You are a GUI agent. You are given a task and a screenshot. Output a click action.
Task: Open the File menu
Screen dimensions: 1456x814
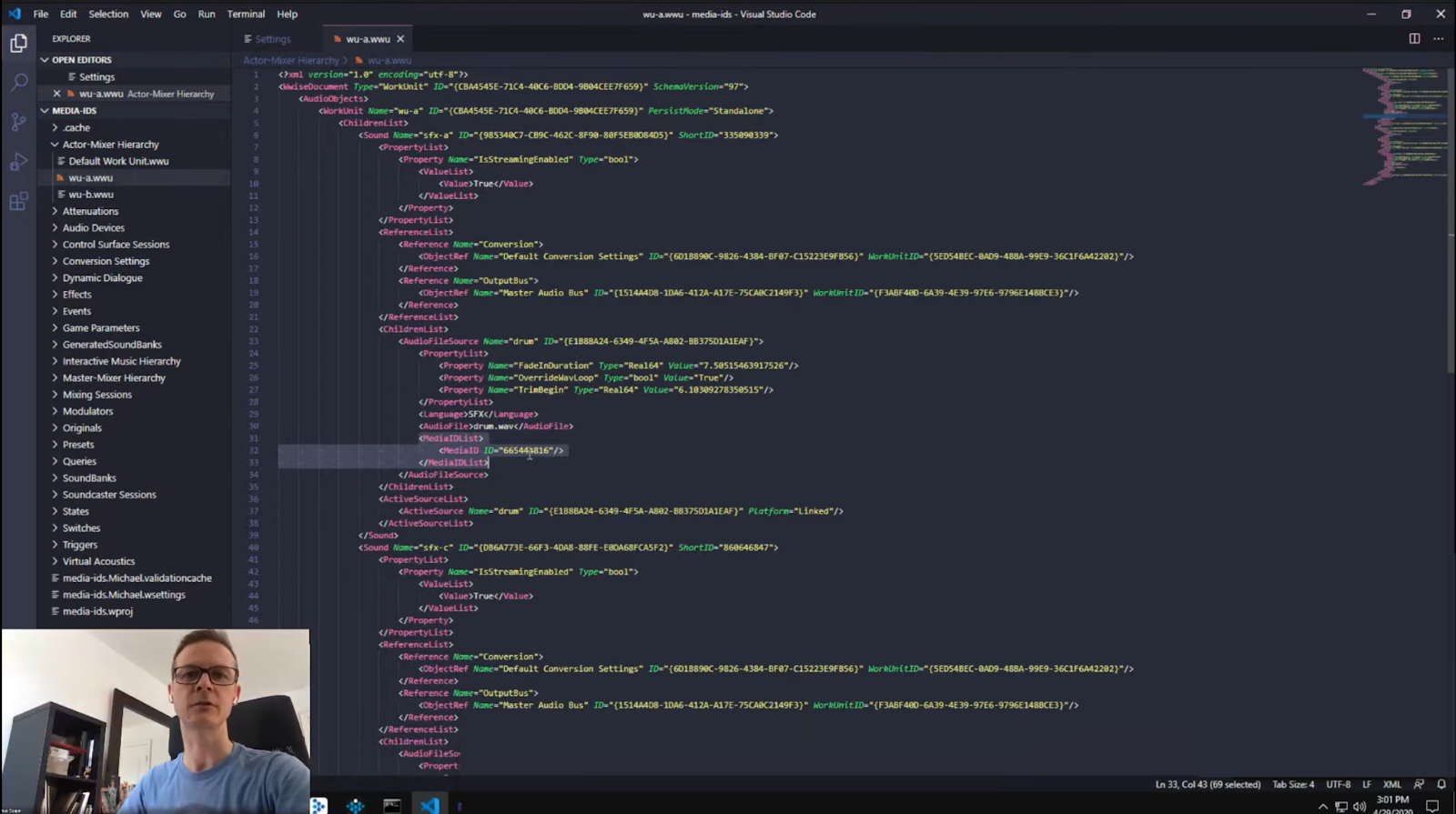(x=41, y=14)
